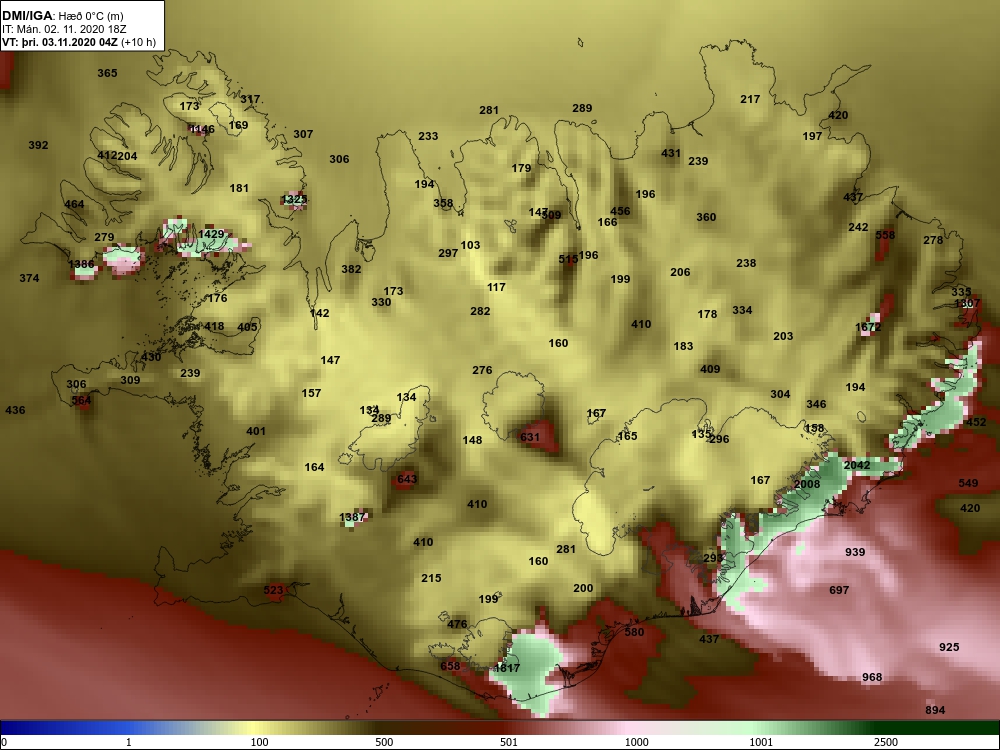Click the map value 317
This screenshot has width=1000, height=750.
[x=250, y=99]
